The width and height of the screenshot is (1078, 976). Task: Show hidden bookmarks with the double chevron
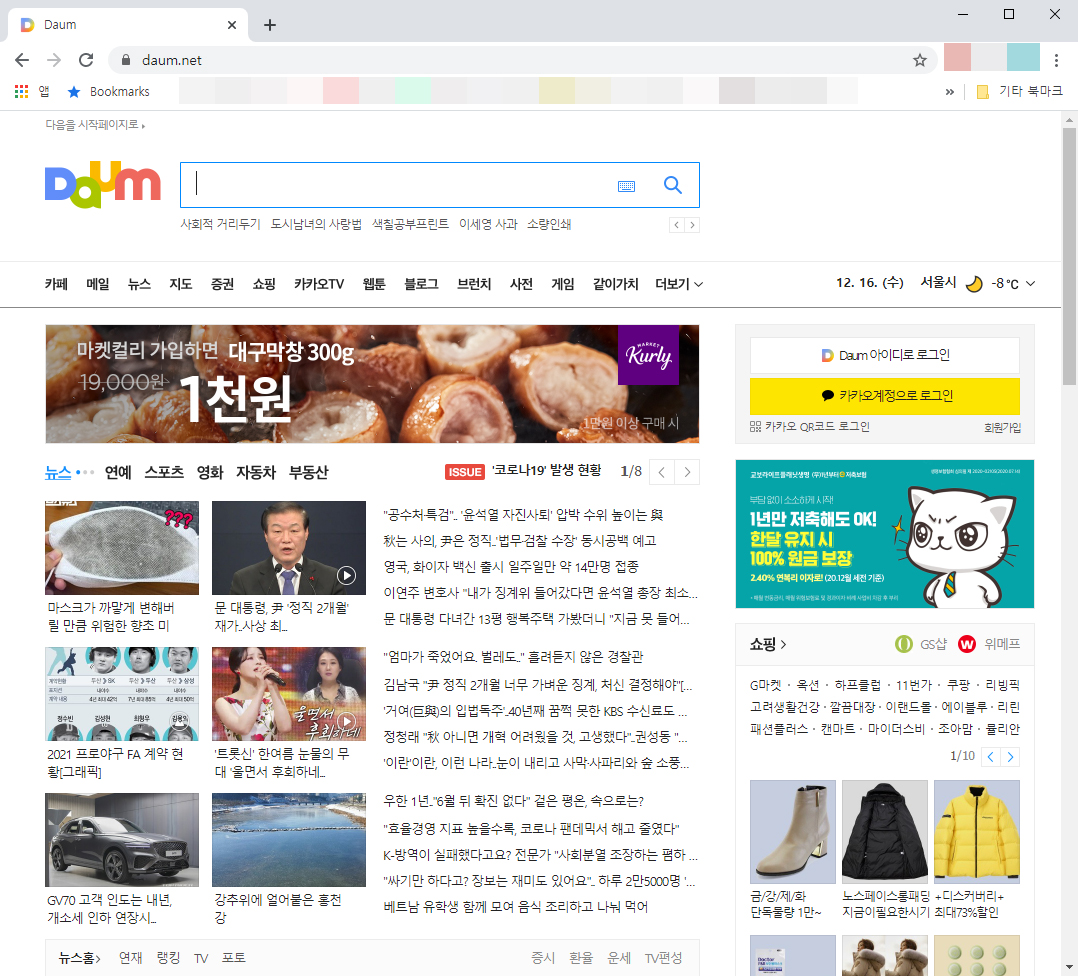point(949,91)
